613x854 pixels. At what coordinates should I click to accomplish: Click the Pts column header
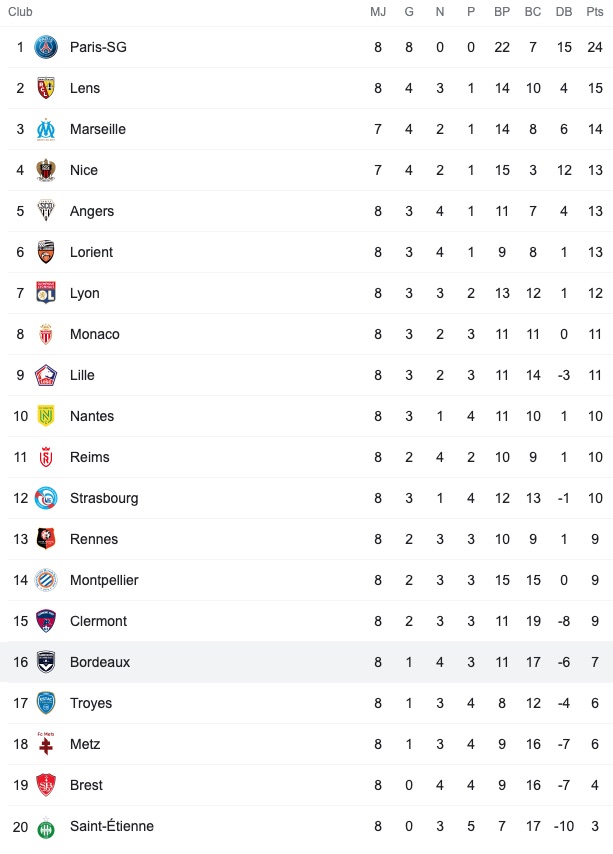tap(594, 12)
